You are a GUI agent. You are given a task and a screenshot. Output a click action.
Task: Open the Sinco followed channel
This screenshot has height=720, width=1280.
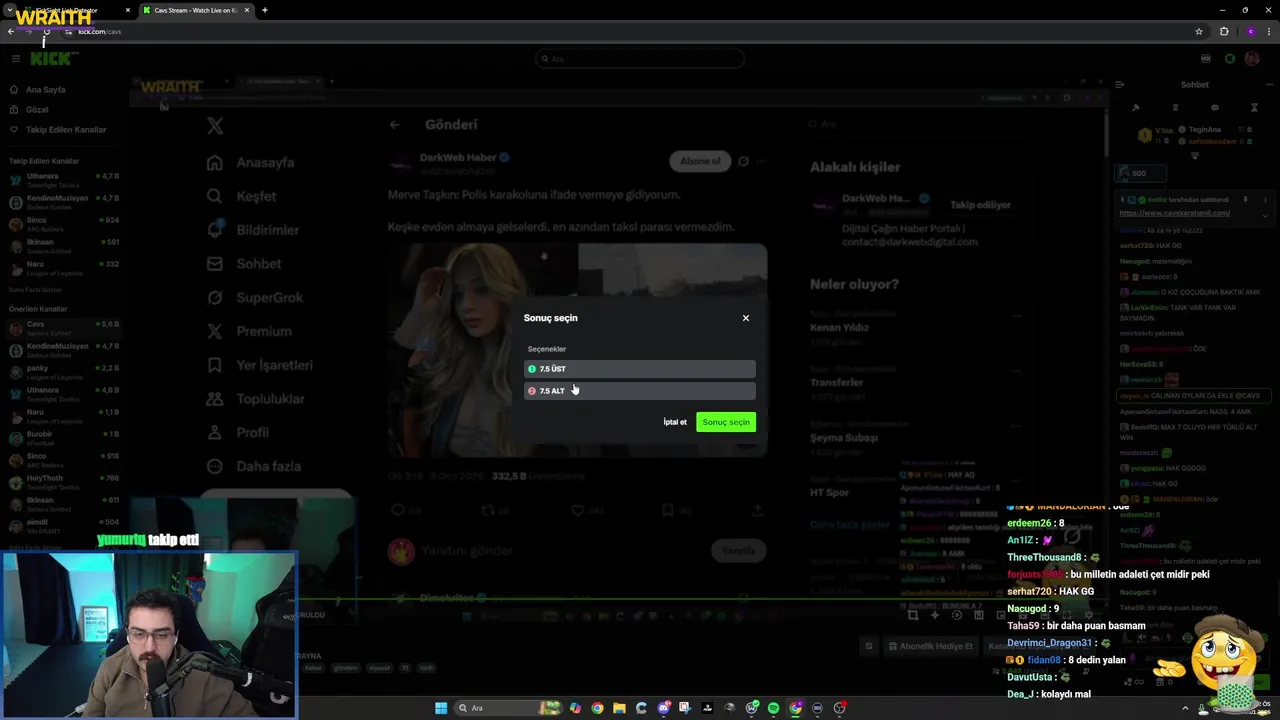click(63, 224)
